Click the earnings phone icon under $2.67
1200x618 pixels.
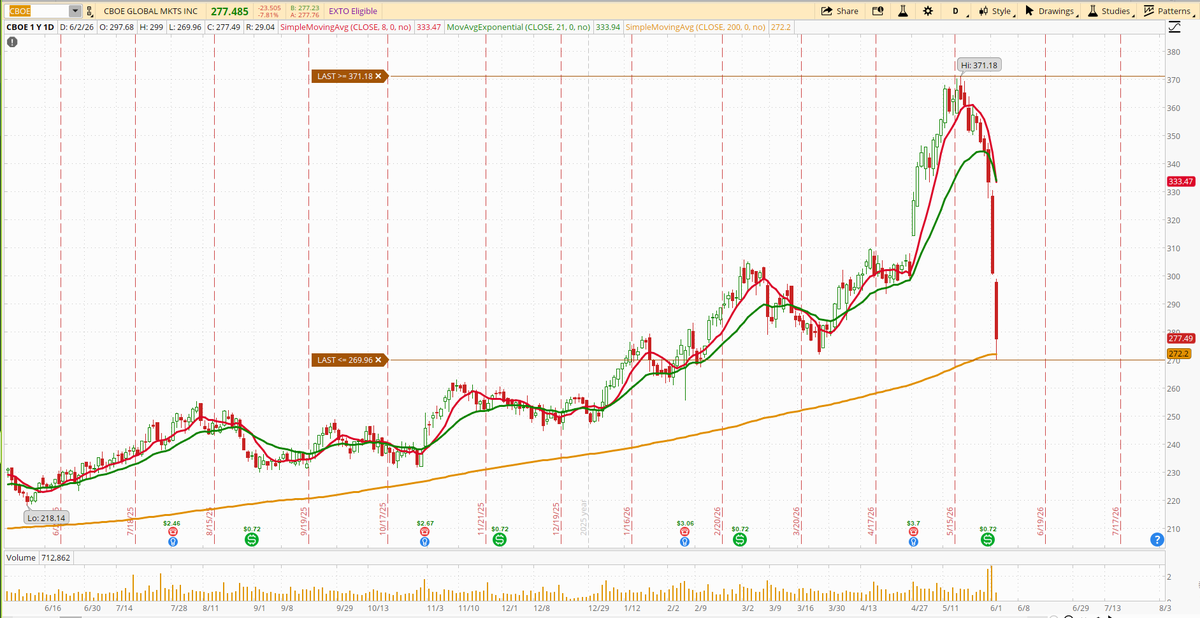pyautogui.click(x=425, y=532)
